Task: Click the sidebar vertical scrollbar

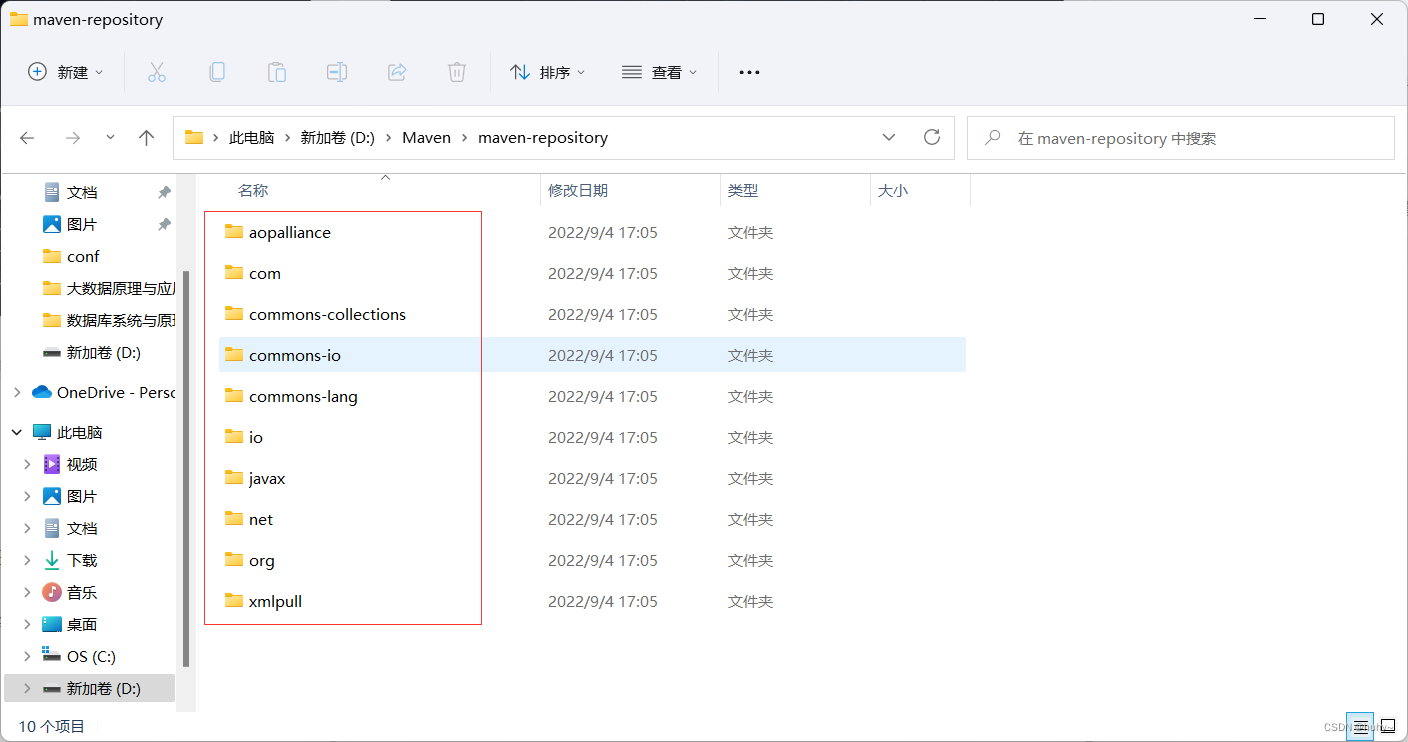Action: (186, 468)
